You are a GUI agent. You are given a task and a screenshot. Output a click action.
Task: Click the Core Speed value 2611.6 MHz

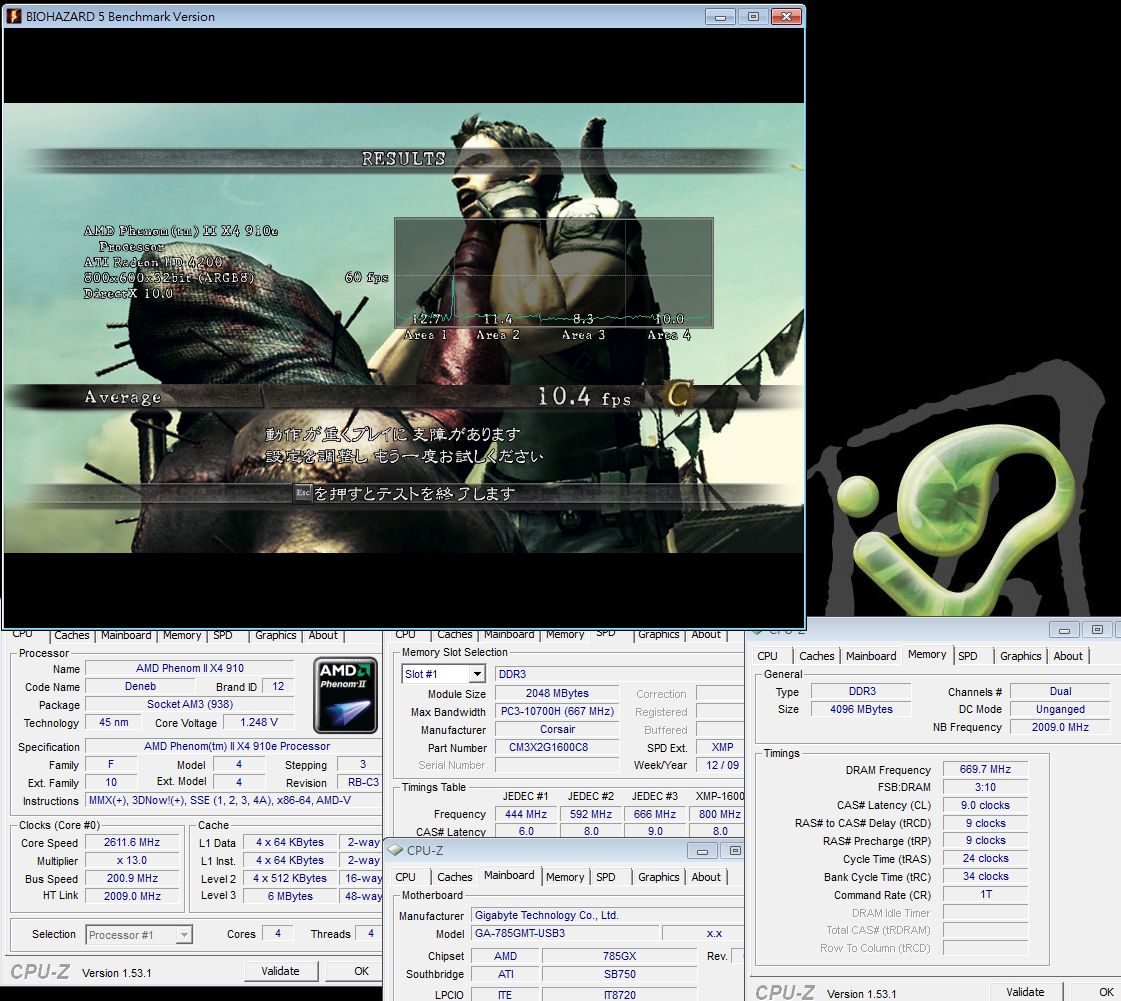pyautogui.click(x=132, y=842)
